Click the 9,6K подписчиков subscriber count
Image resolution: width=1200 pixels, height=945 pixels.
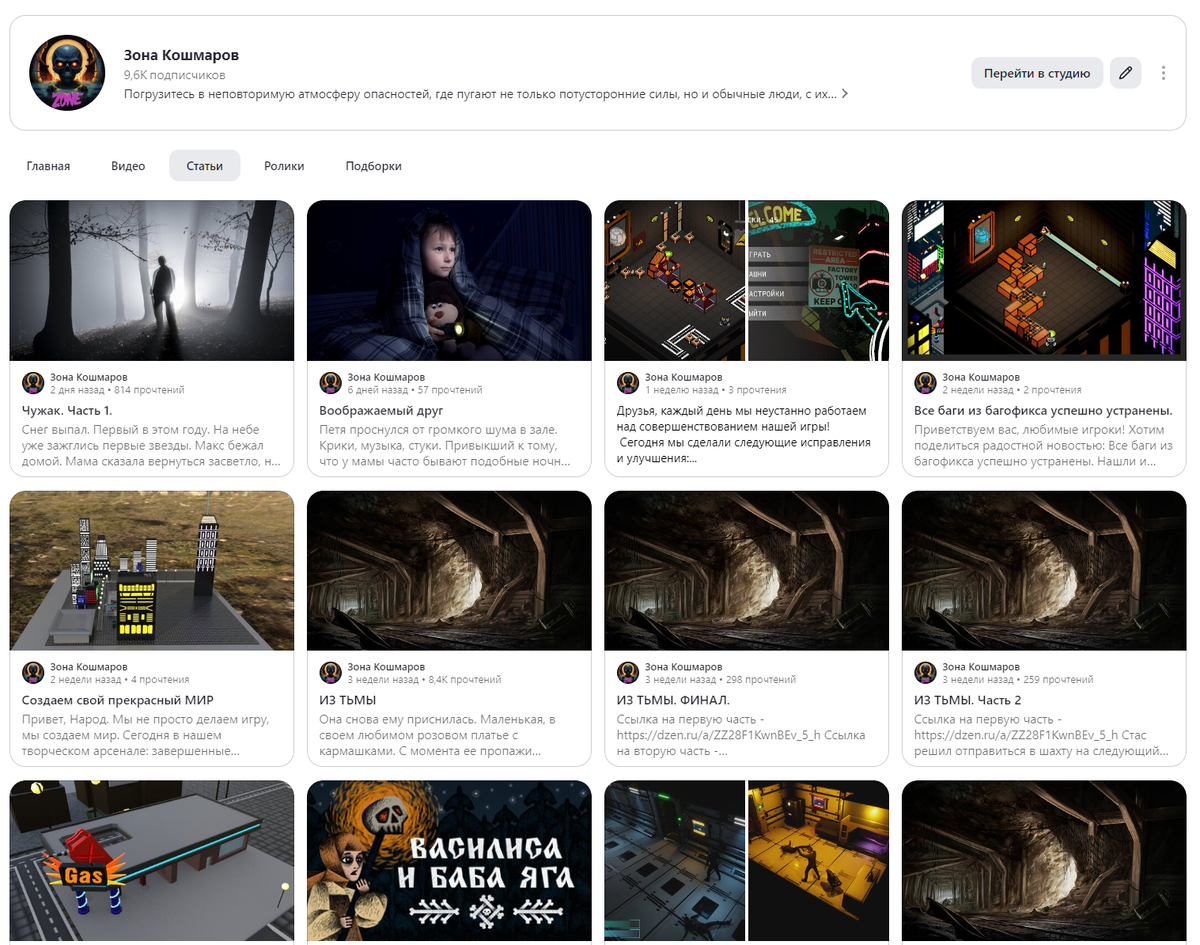coord(175,75)
